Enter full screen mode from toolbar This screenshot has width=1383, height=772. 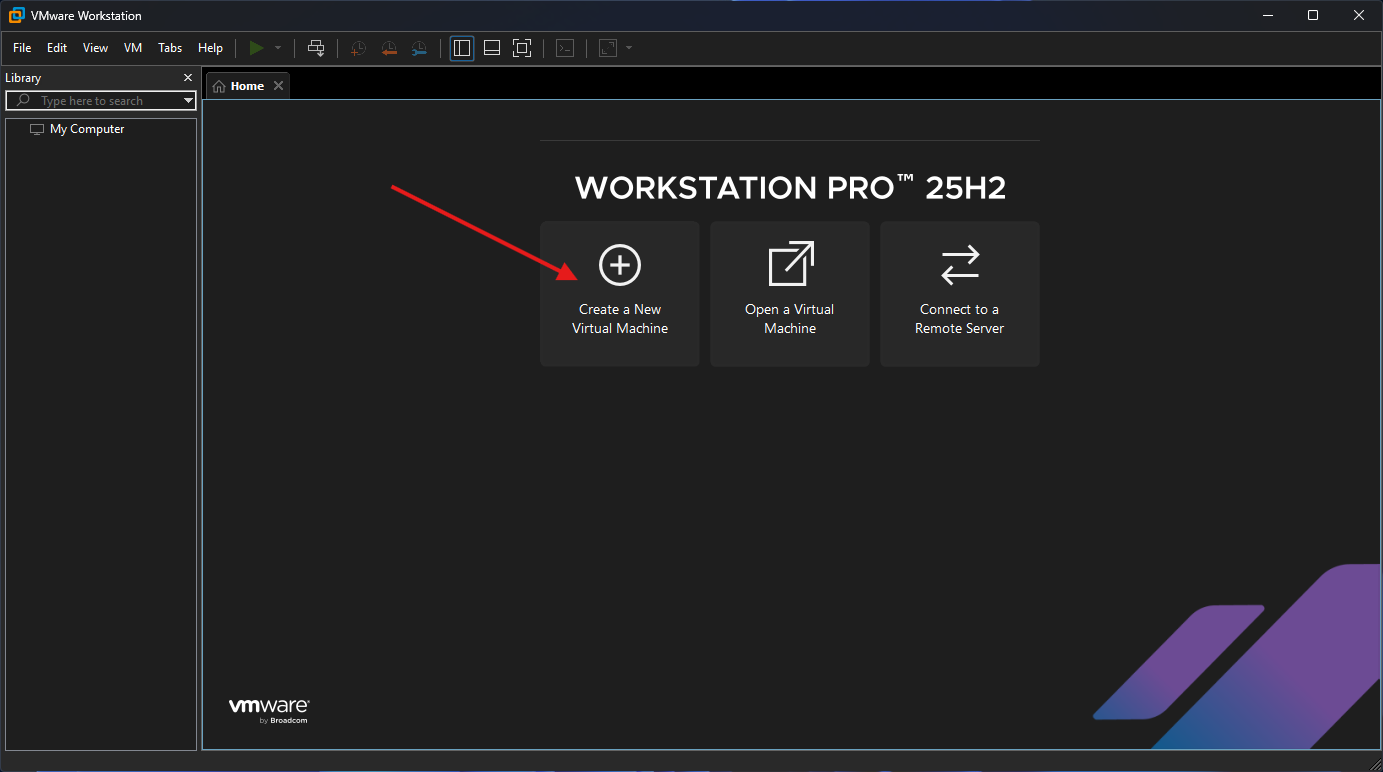point(521,48)
